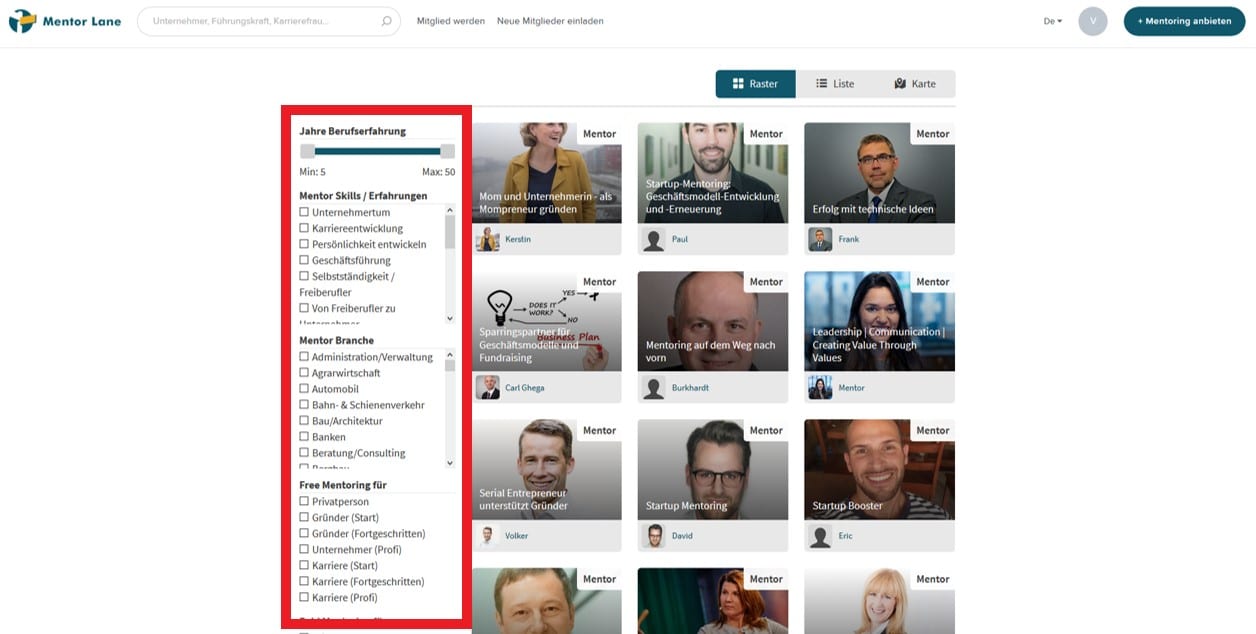1256x634 pixels.
Task: Check the Beratung/Consulting checkbox
Action: pos(304,453)
